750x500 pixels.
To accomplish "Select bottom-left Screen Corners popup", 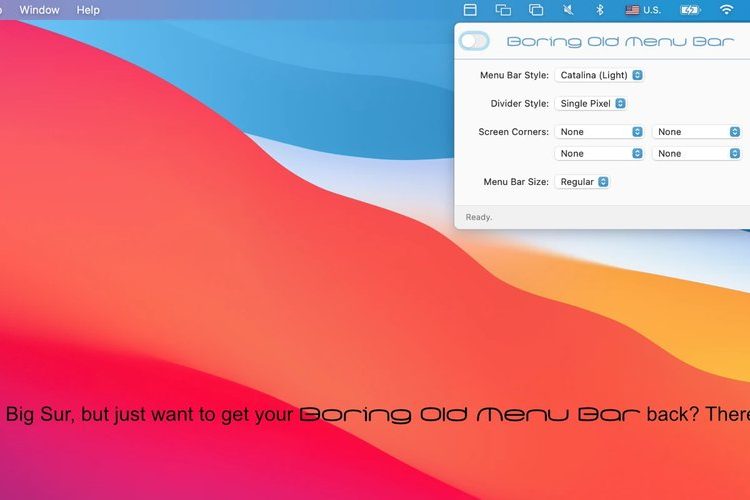I will point(599,153).
